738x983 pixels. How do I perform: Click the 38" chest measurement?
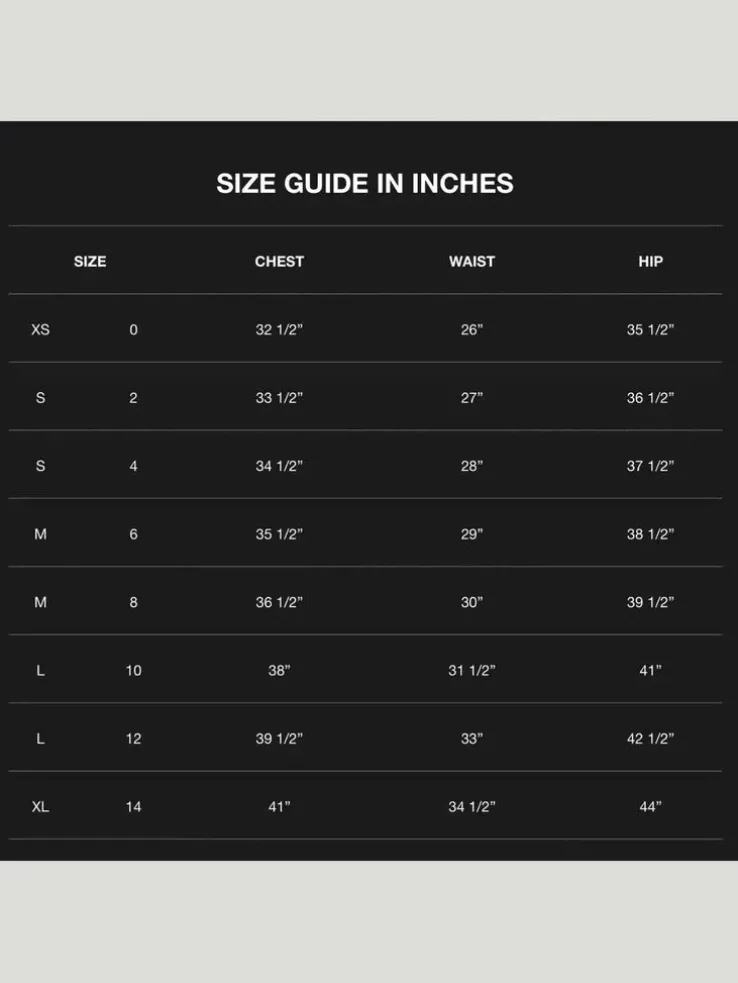[279, 671]
